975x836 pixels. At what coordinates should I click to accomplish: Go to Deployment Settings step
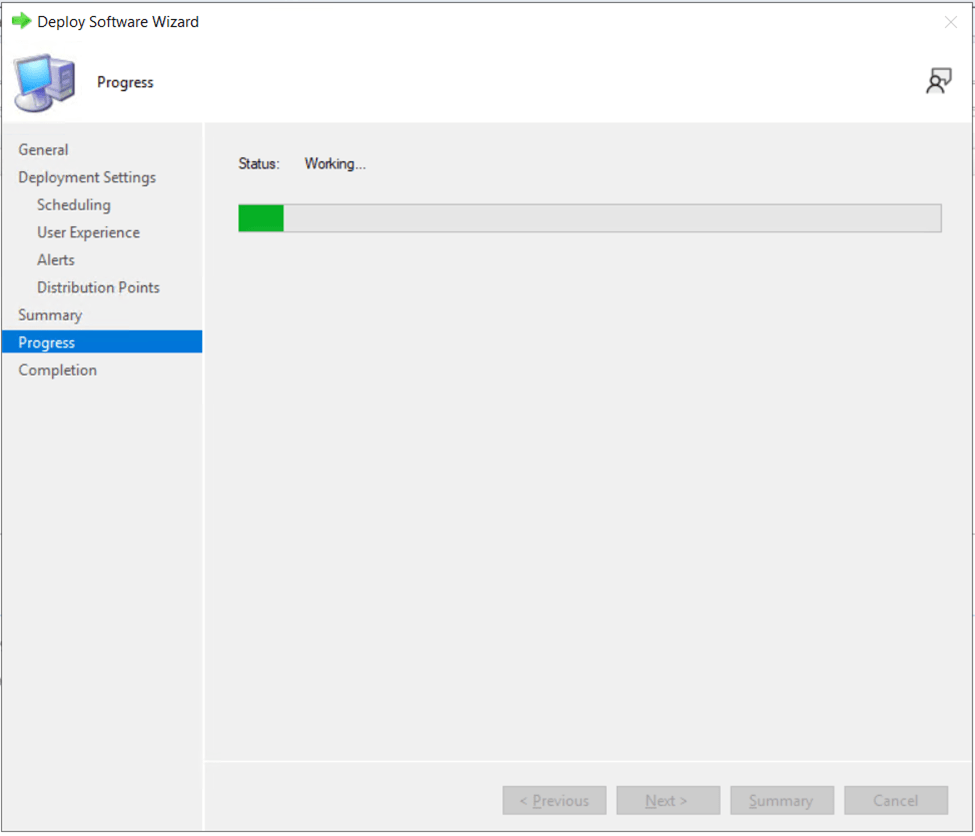87,177
